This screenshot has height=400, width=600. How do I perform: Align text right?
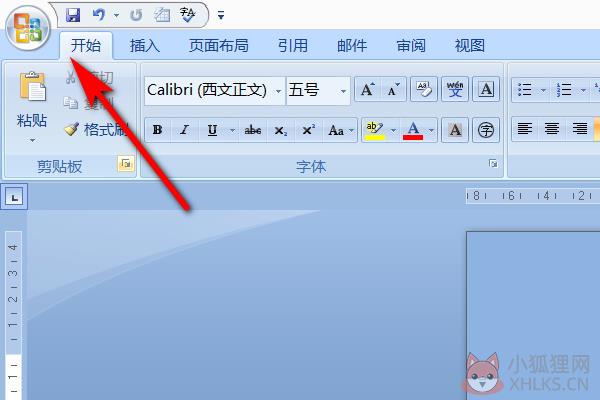coord(579,129)
